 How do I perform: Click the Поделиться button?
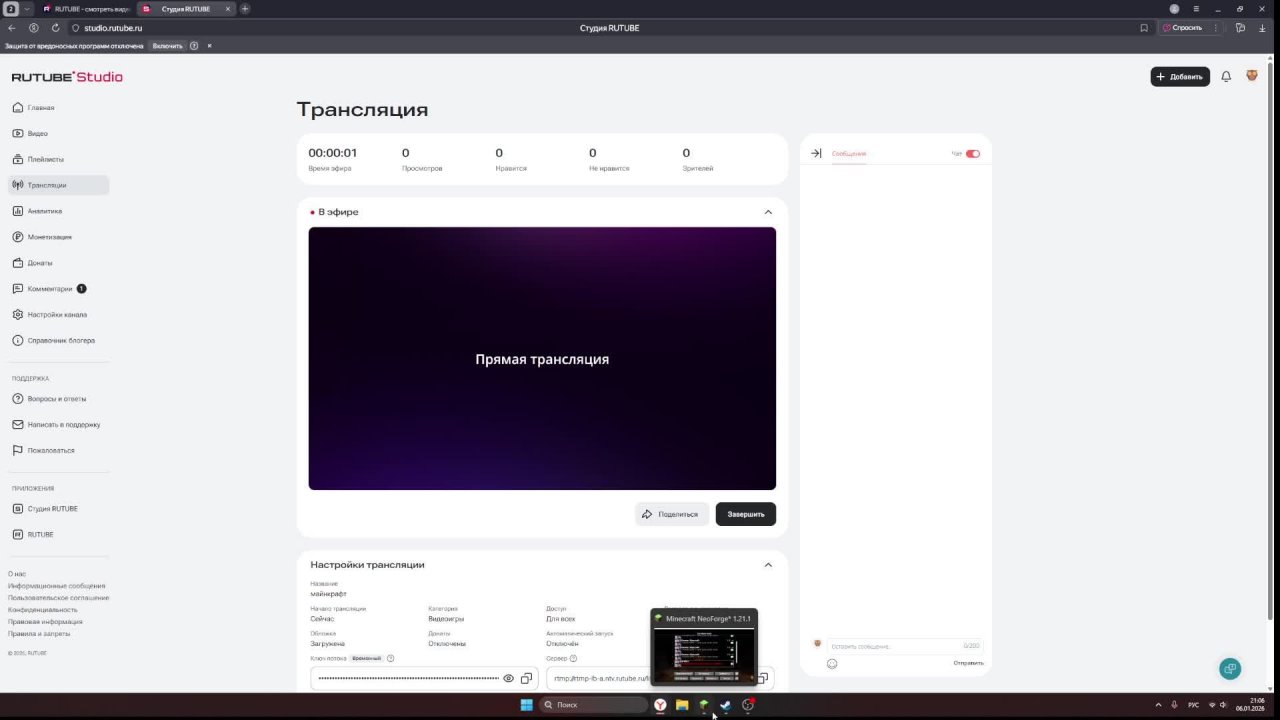pos(672,514)
